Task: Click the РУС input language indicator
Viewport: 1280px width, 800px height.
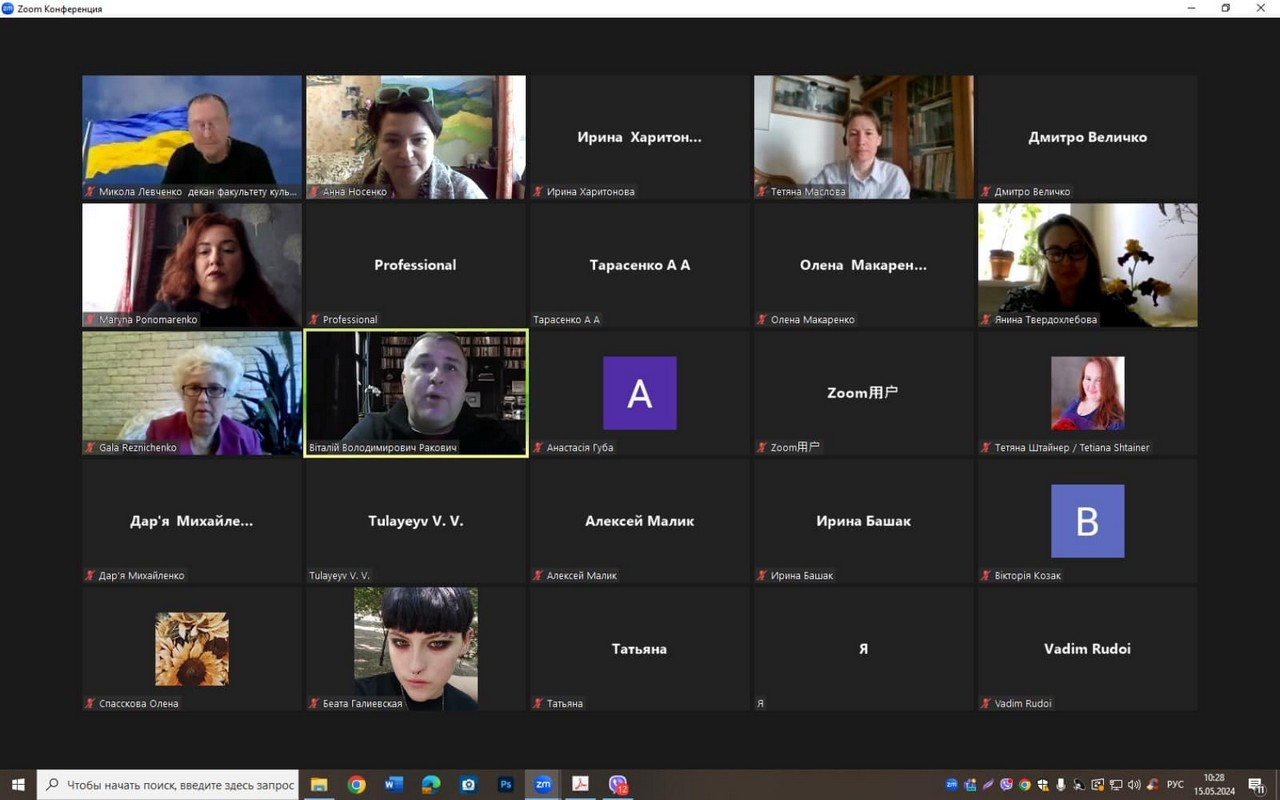Action: pos(1176,785)
